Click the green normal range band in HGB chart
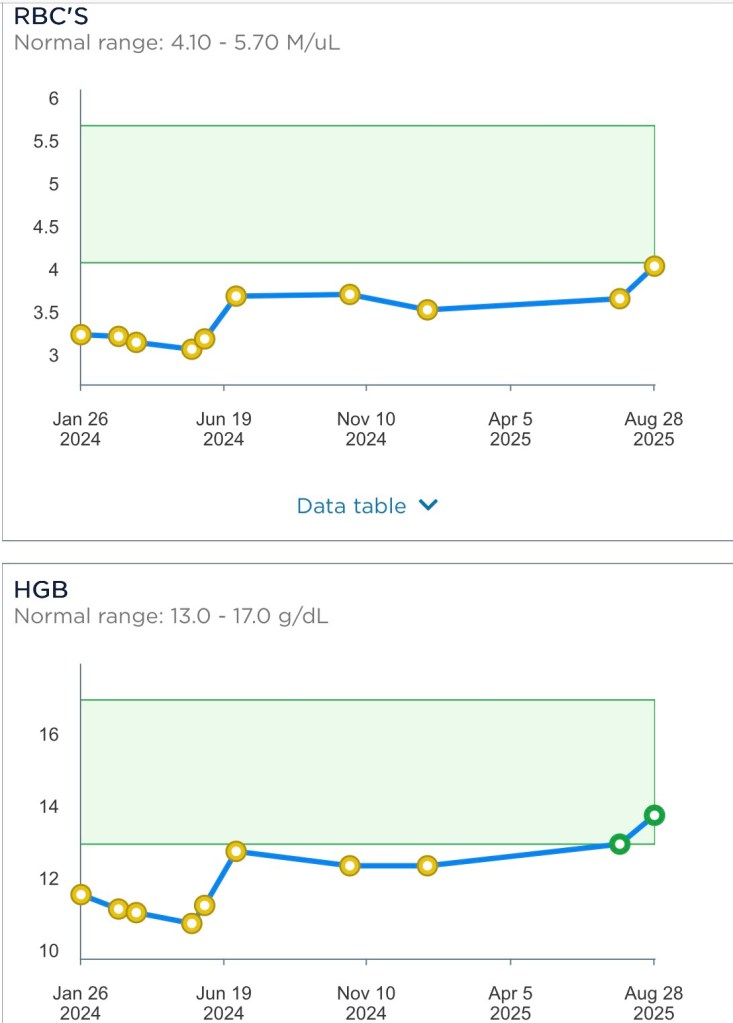Viewport: 733px width, 1023px height. pyautogui.click(x=366, y=770)
